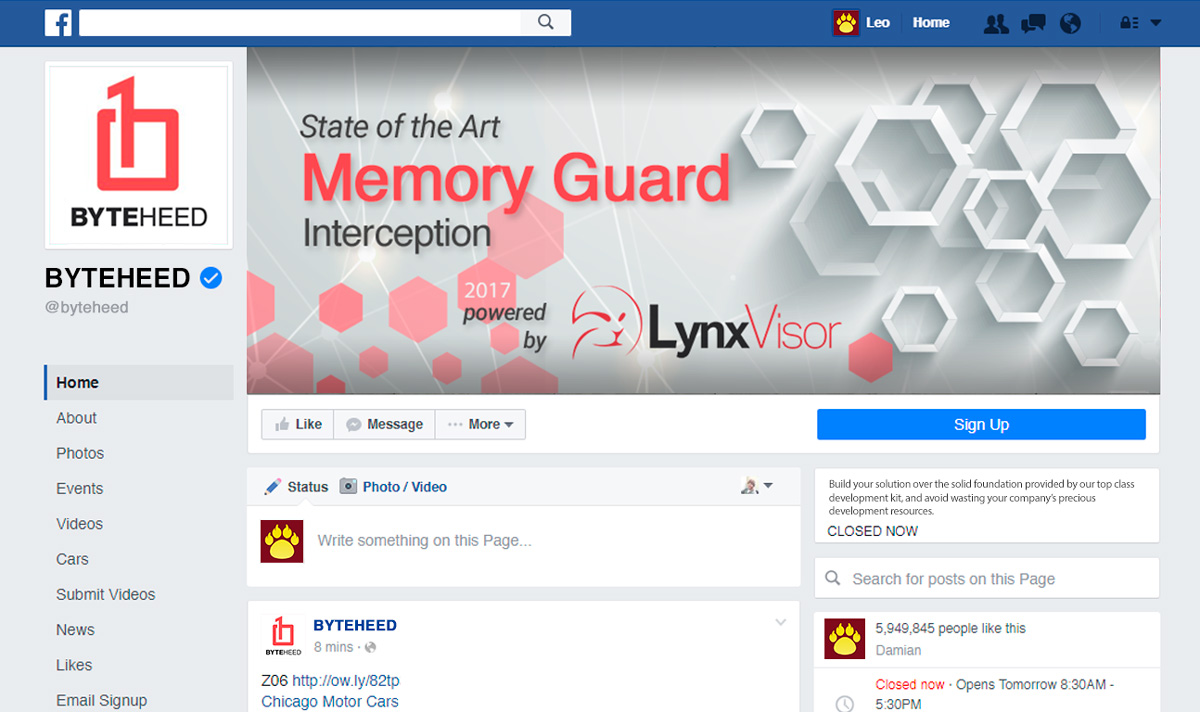1200x712 pixels.
Task: Expand the post-as identity selector
Action: click(x=756, y=486)
